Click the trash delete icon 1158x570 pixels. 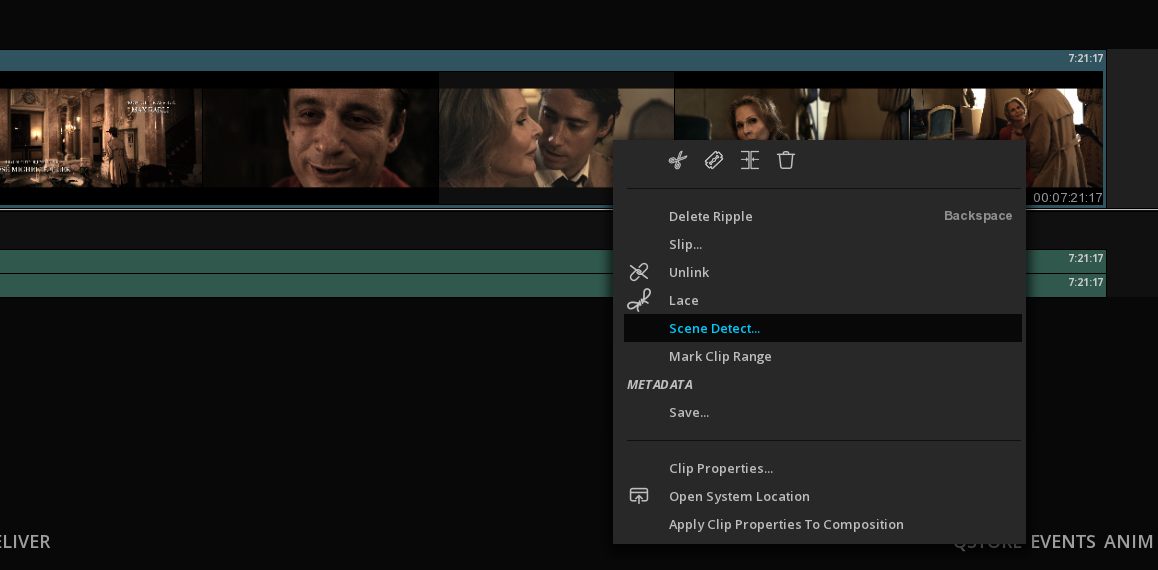click(786, 160)
